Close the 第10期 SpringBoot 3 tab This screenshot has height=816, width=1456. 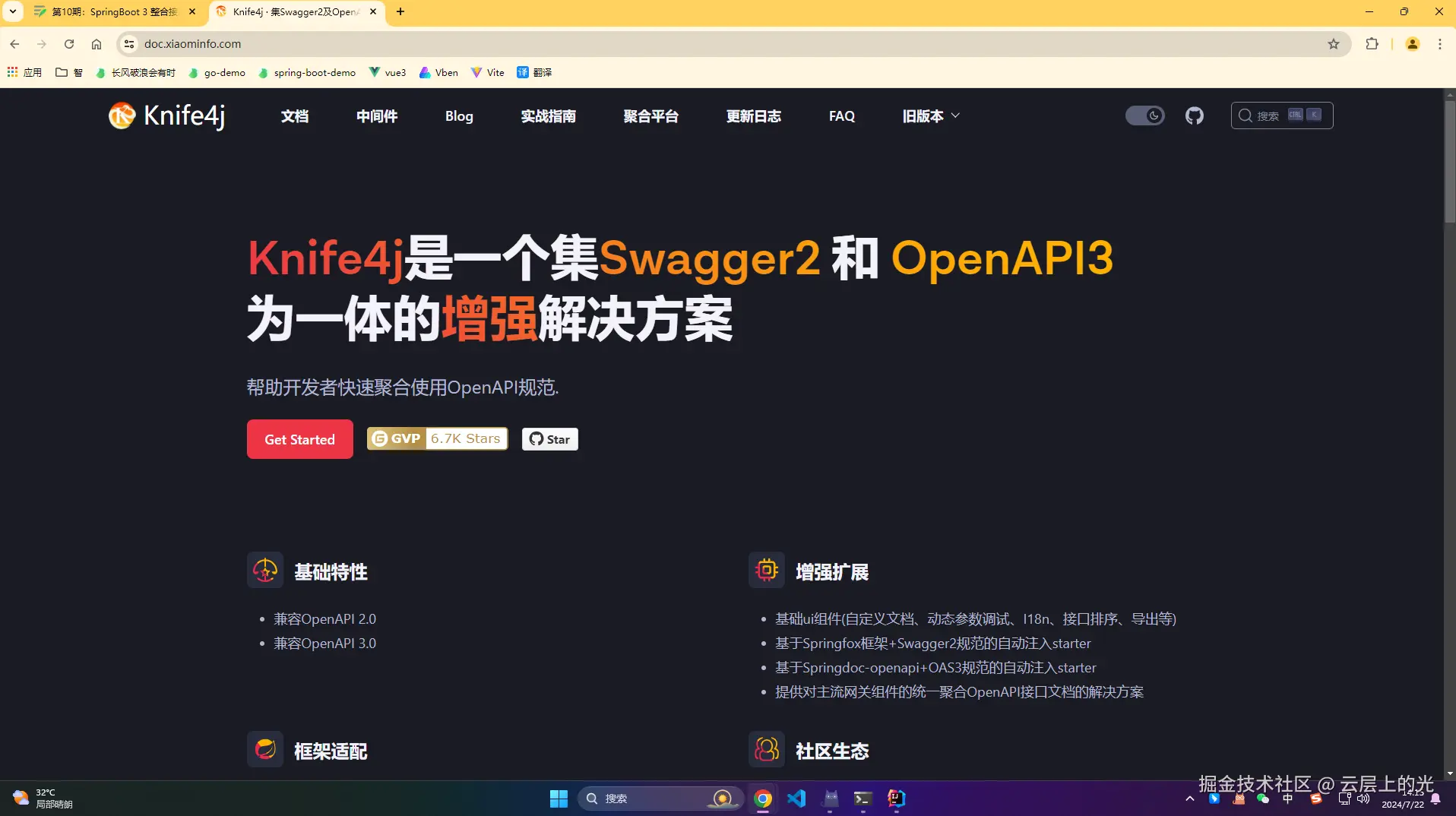click(x=192, y=11)
